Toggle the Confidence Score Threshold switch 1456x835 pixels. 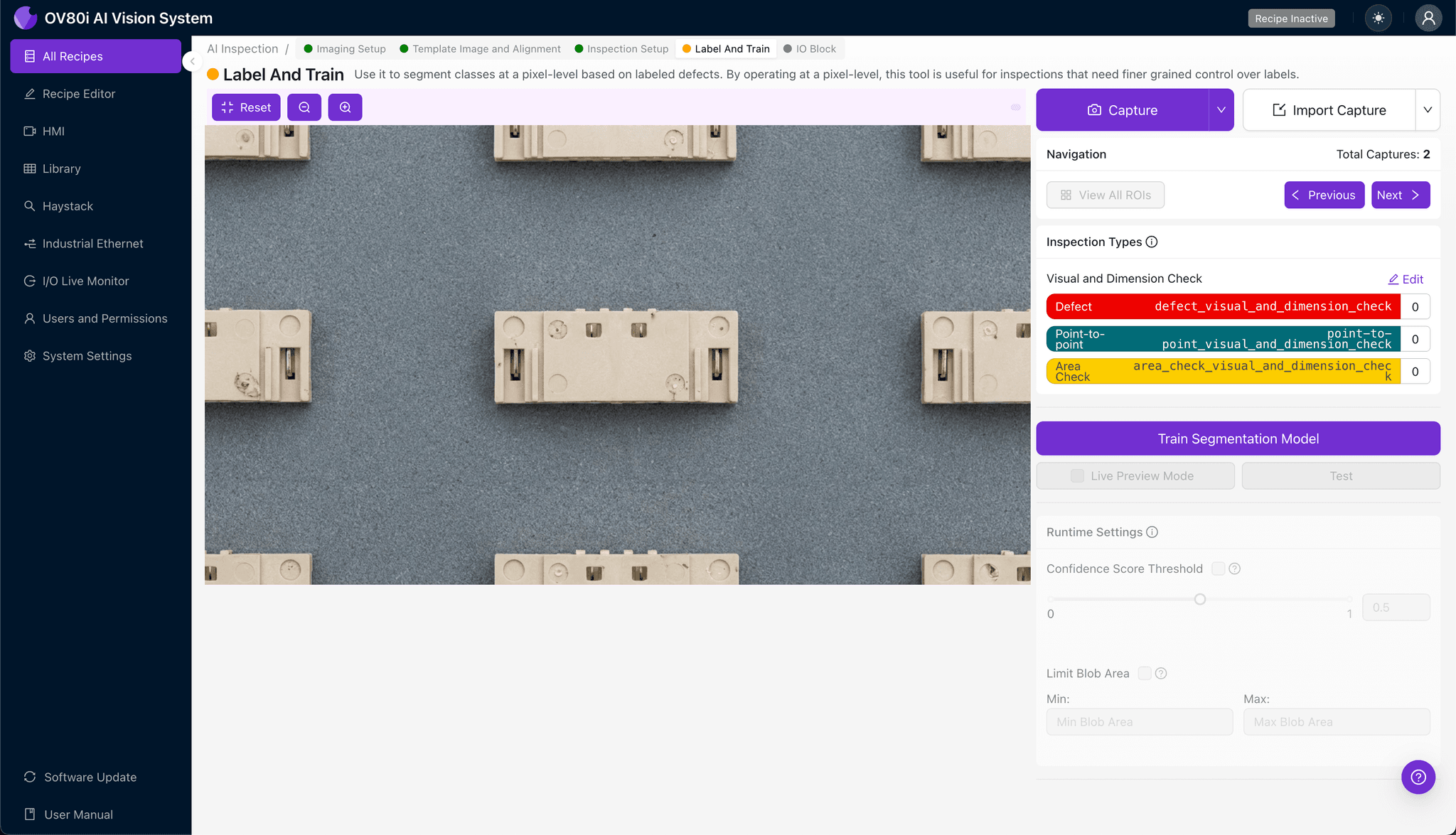coord(1217,569)
